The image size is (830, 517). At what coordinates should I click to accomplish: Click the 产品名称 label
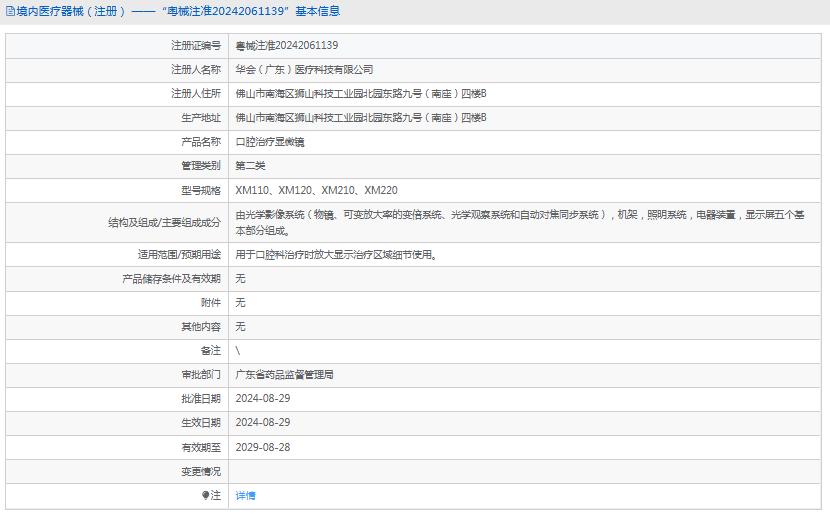[x=201, y=142]
